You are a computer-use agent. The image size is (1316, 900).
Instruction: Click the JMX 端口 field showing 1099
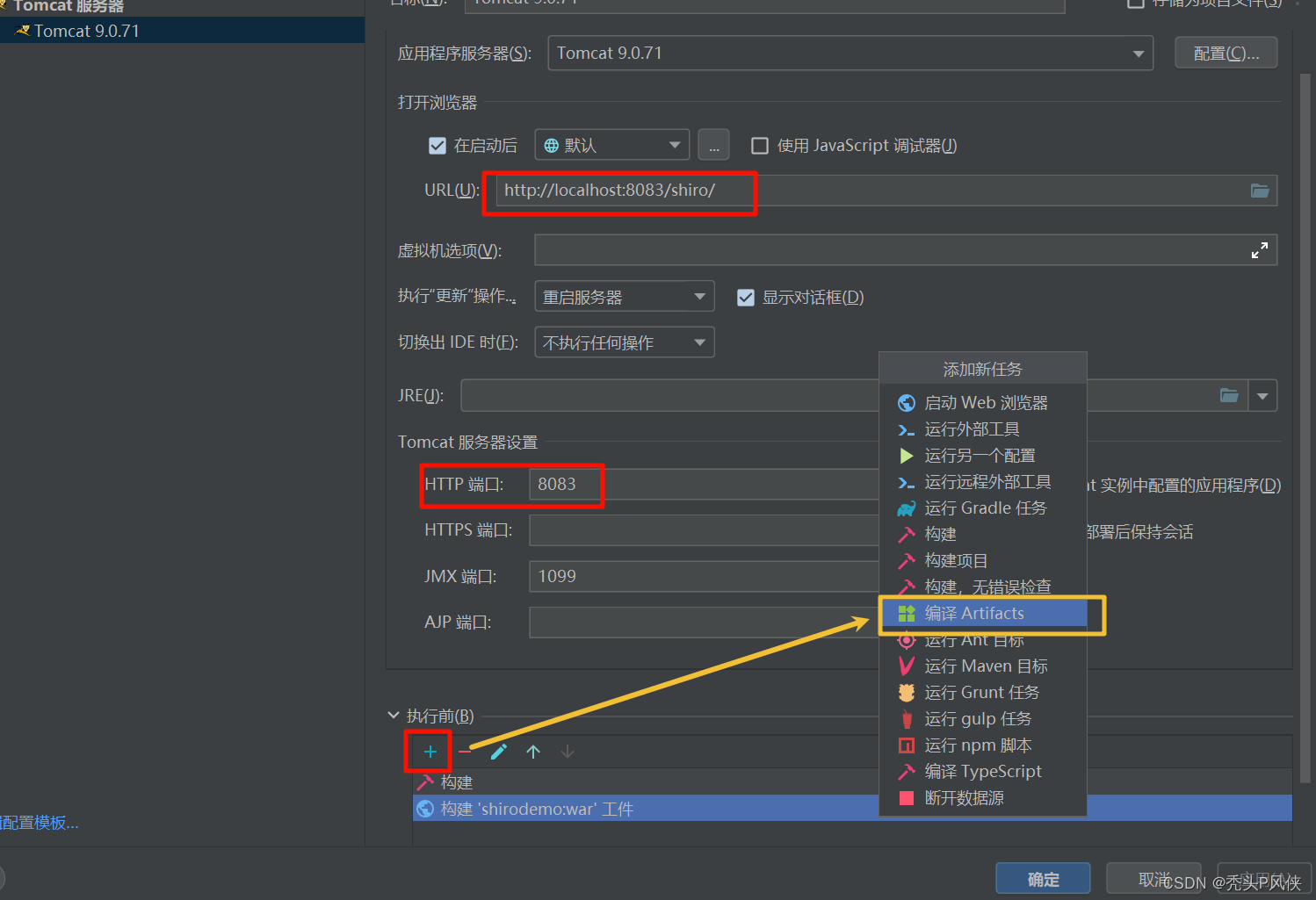pyautogui.click(x=704, y=576)
